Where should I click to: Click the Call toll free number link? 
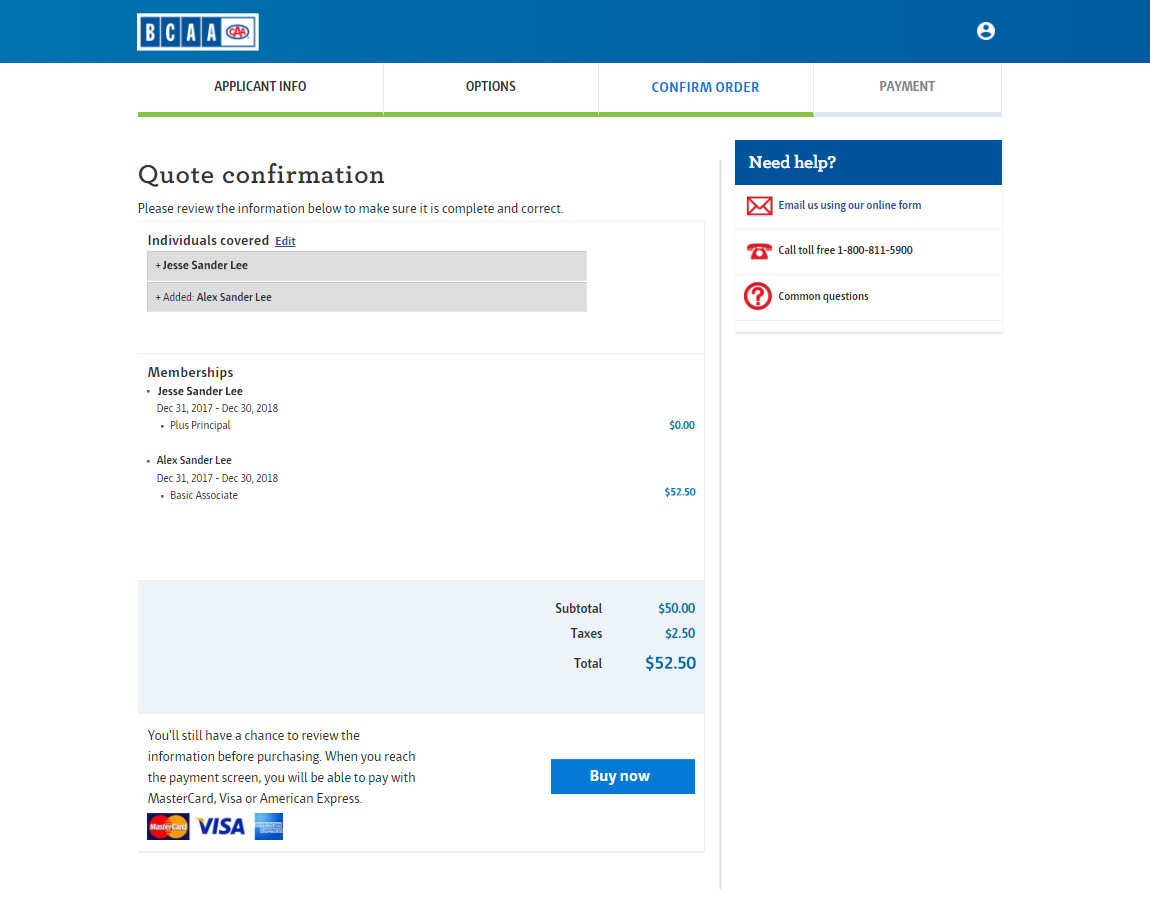coord(845,250)
